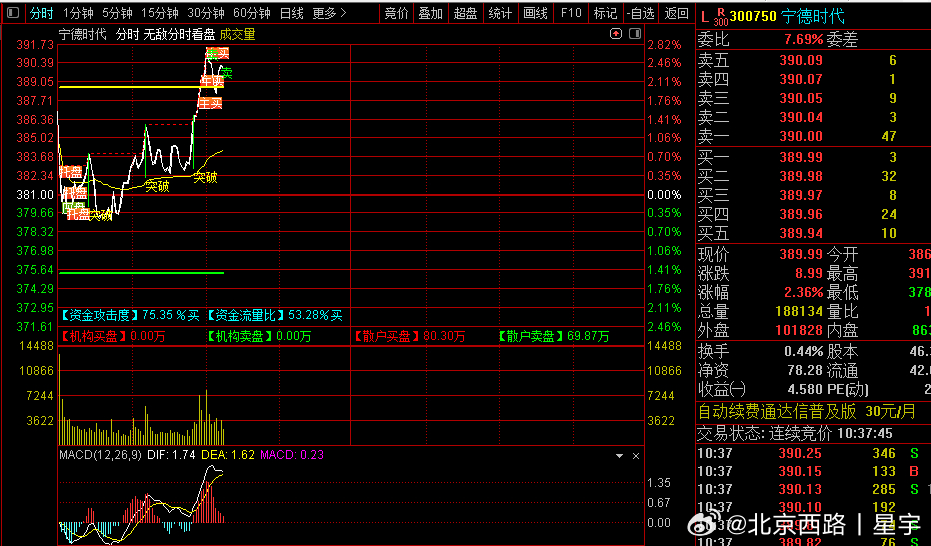
Task: Activate the 画线 drawing tool
Action: pyautogui.click(x=535, y=13)
